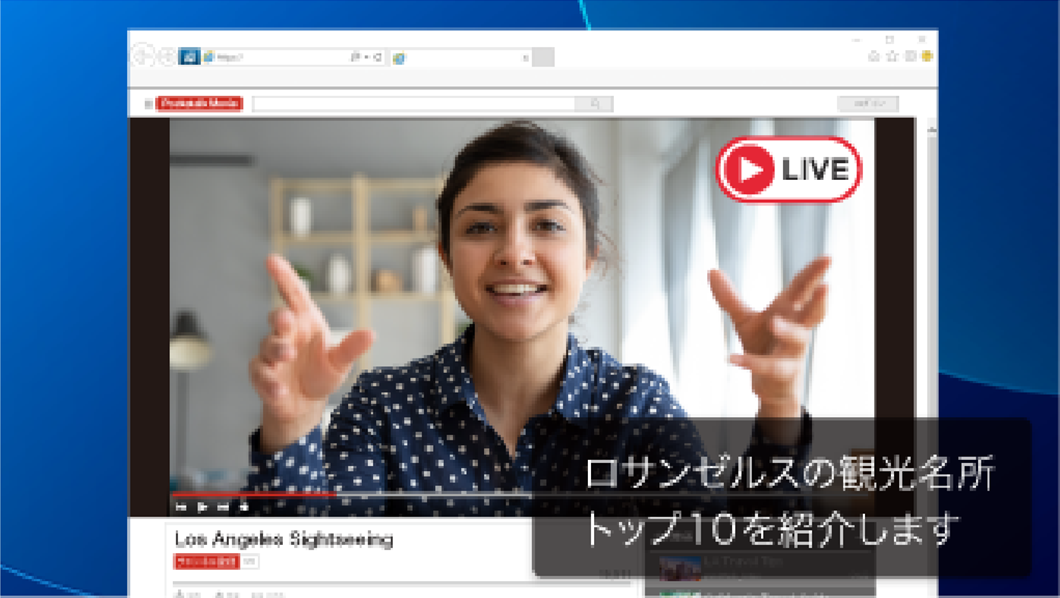Go back with the browser Back arrow
The width and height of the screenshot is (1060, 598).
pos(142,56)
